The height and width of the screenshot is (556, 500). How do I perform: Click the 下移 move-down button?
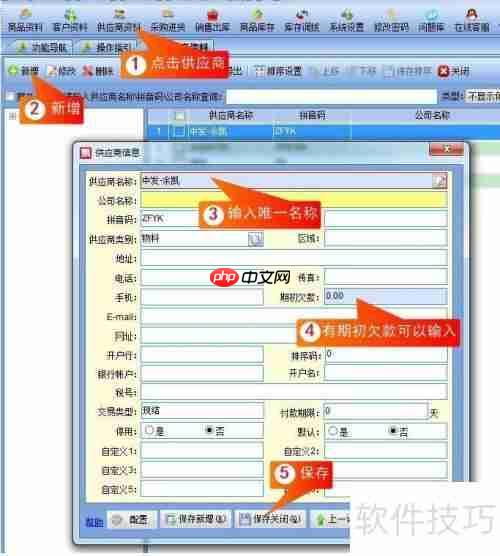click(362, 71)
